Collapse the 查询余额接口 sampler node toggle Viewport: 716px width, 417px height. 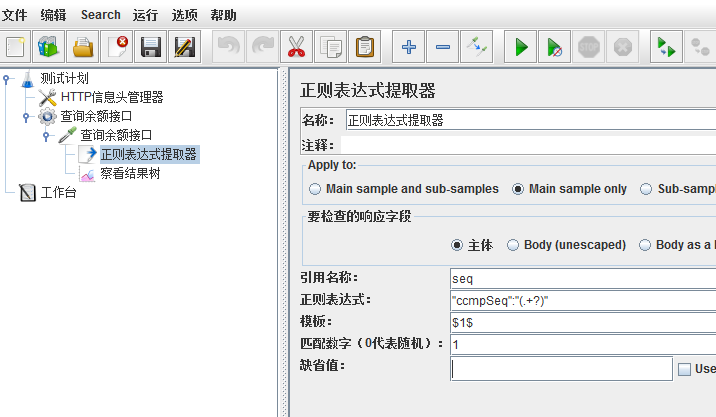47,135
